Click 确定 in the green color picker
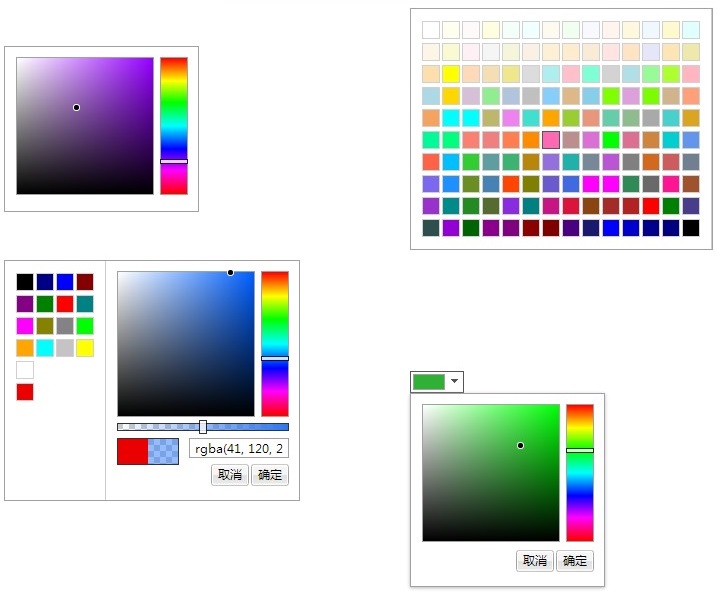717x598 pixels. pyautogui.click(x=575, y=561)
